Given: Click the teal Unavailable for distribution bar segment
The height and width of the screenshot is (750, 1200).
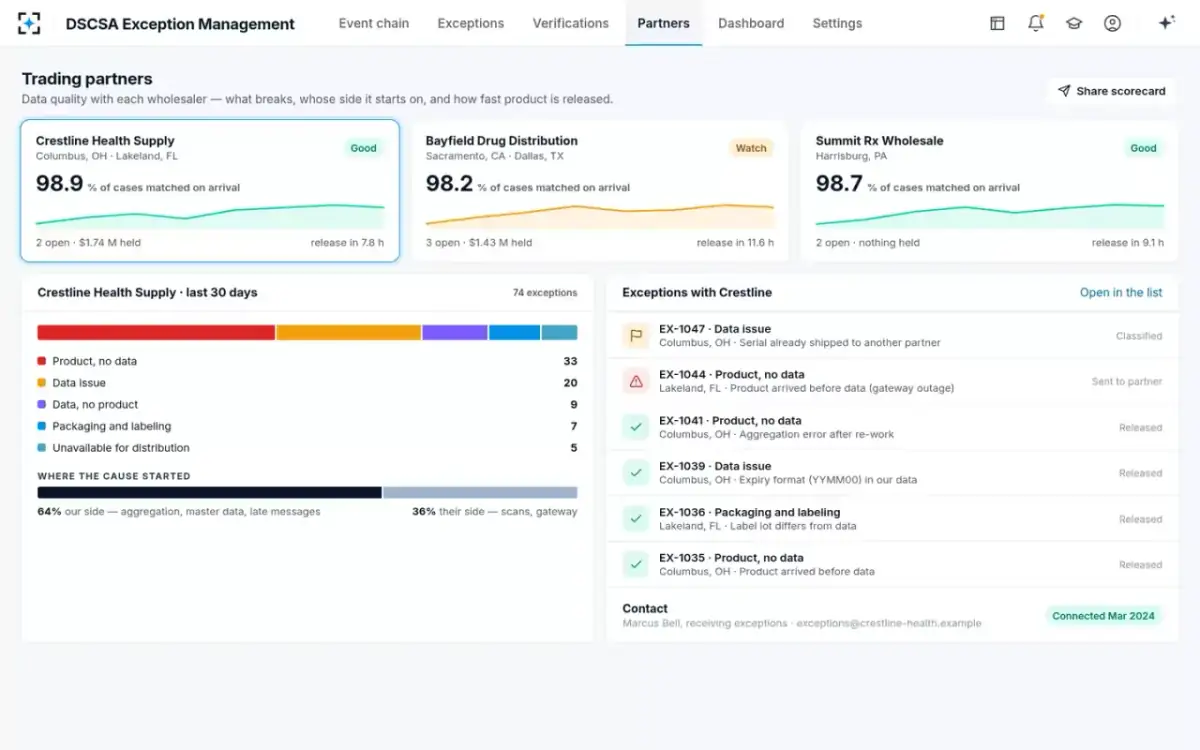Looking at the screenshot, I should click(x=560, y=332).
